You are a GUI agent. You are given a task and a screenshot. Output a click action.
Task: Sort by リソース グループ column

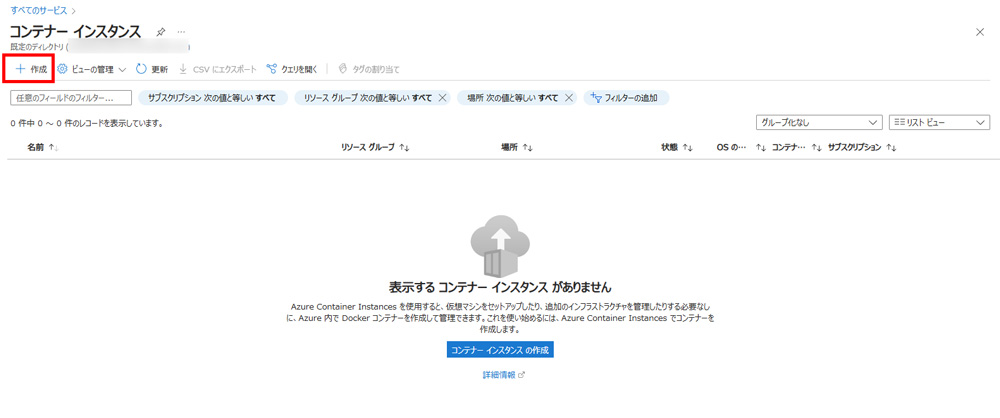pyautogui.click(x=376, y=147)
